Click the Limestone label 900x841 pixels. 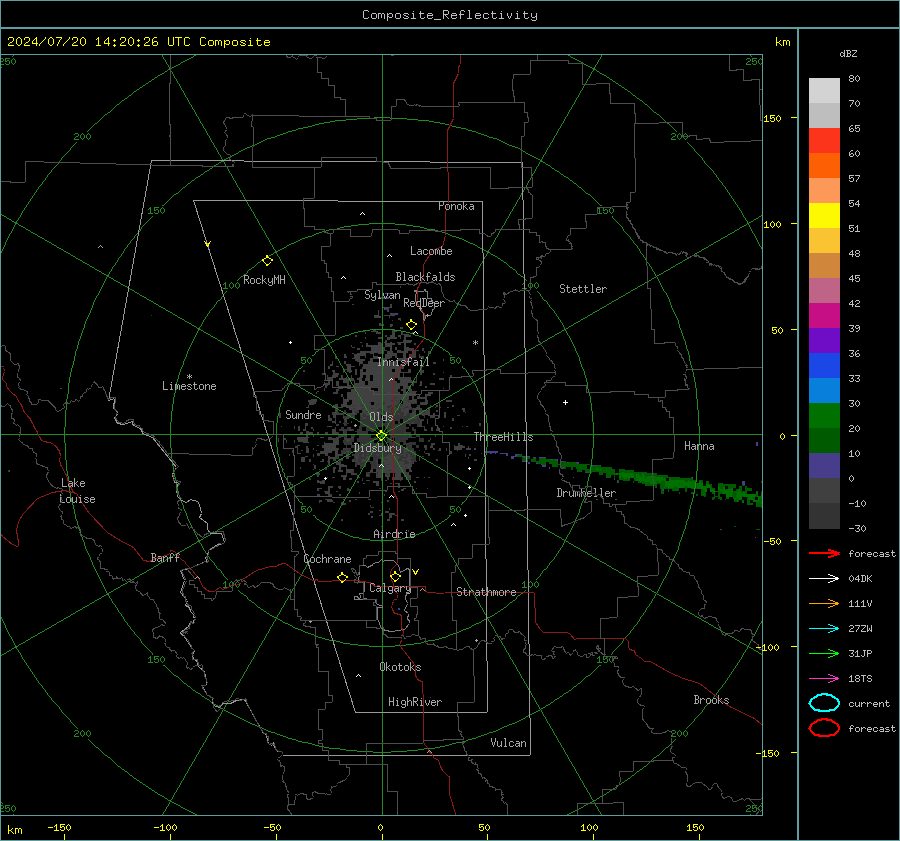tap(189, 386)
